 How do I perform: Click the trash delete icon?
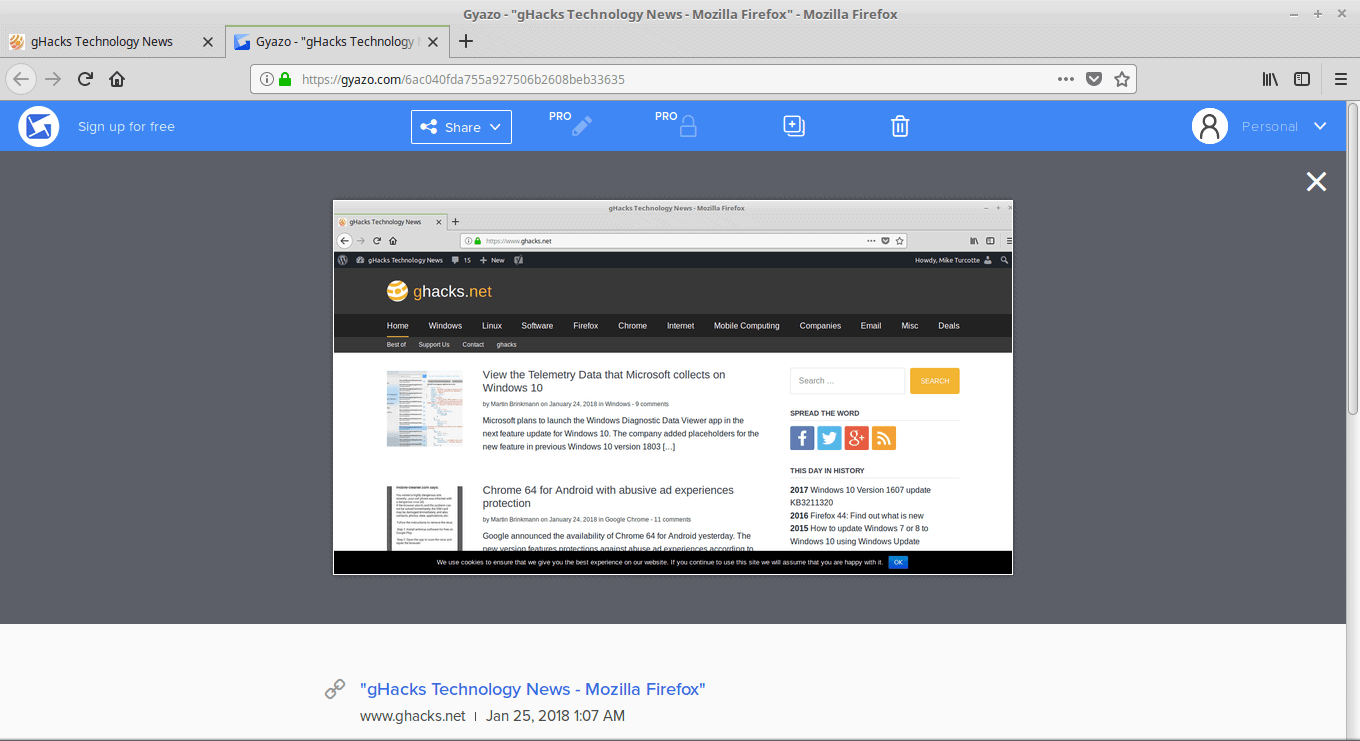900,126
